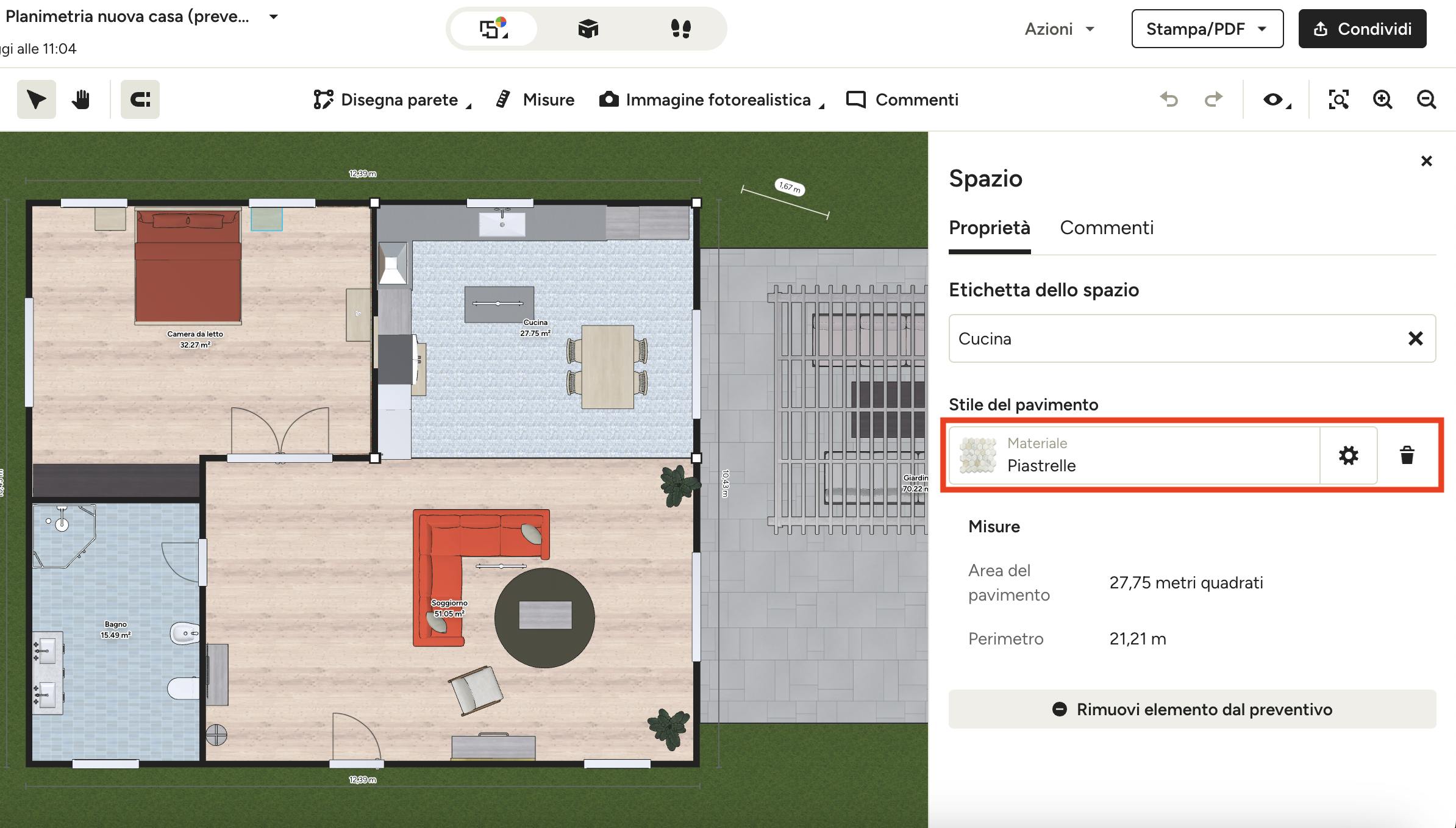The width and height of the screenshot is (1456, 828).
Task: Click the Condividi share button
Action: coord(1362,29)
